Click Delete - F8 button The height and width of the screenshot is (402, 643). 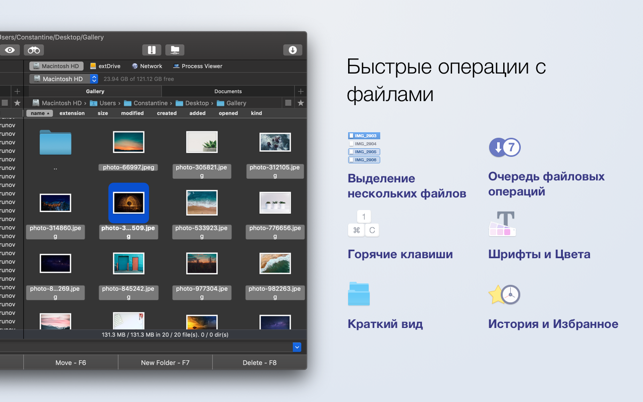pyautogui.click(x=260, y=363)
